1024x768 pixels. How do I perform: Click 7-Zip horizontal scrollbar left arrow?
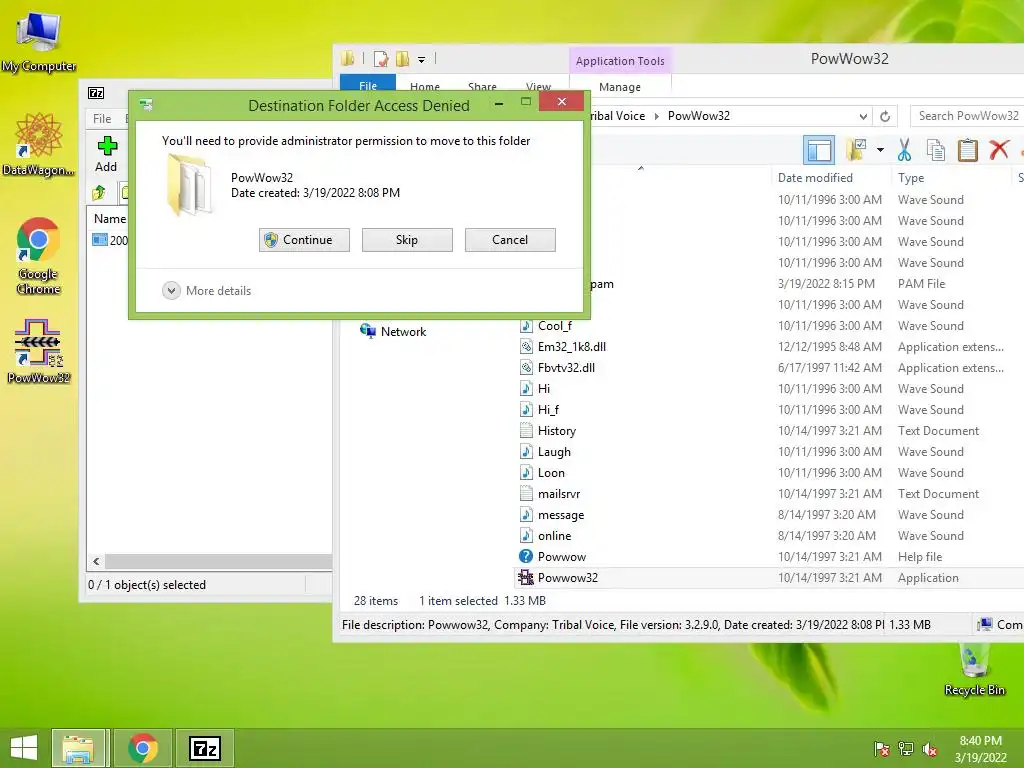pos(97,562)
